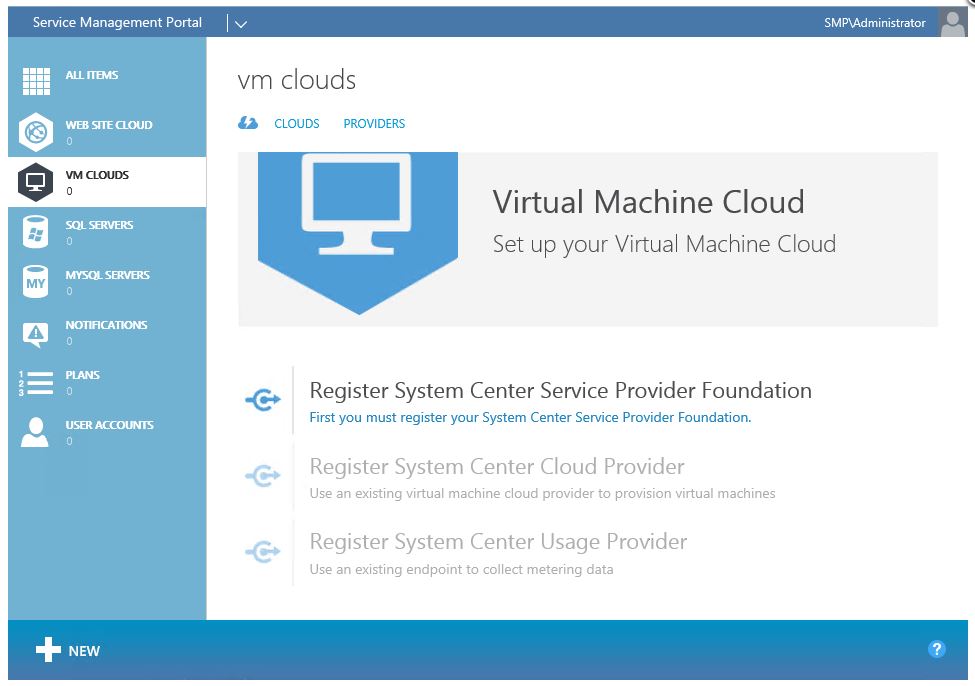
Task: Click the MySQL Servers MY icon
Action: click(x=35, y=282)
